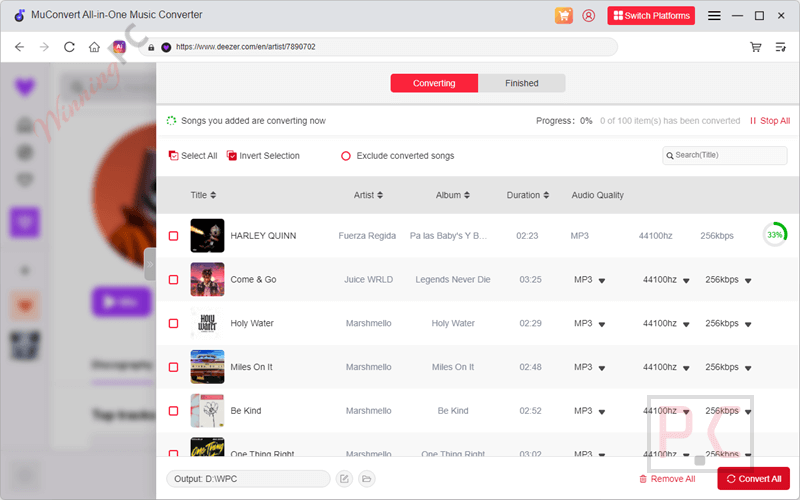Click the Miles On It album thumbnail
Image resolution: width=800 pixels, height=500 pixels.
(x=207, y=367)
